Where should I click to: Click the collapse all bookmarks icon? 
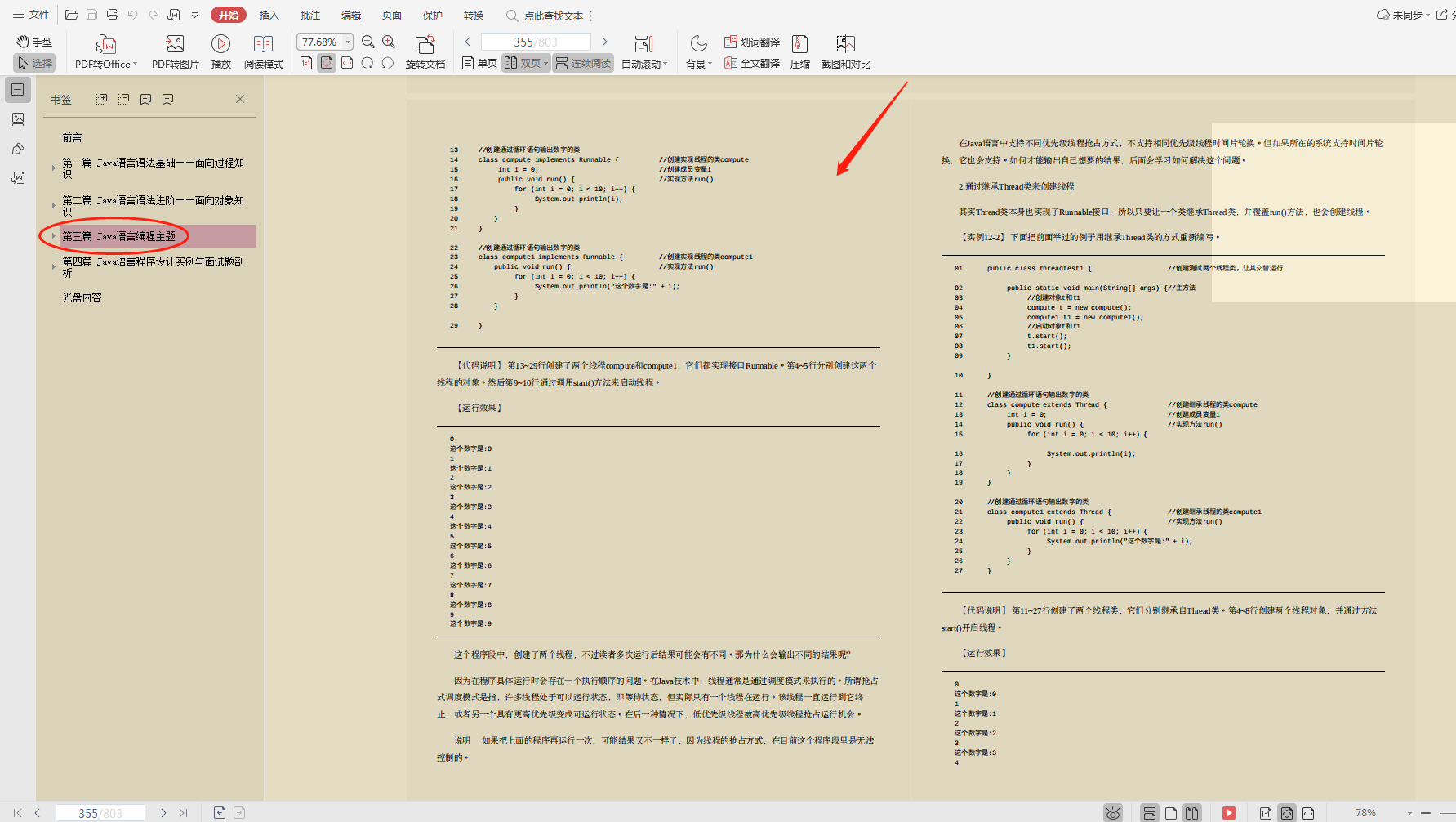tap(124, 99)
